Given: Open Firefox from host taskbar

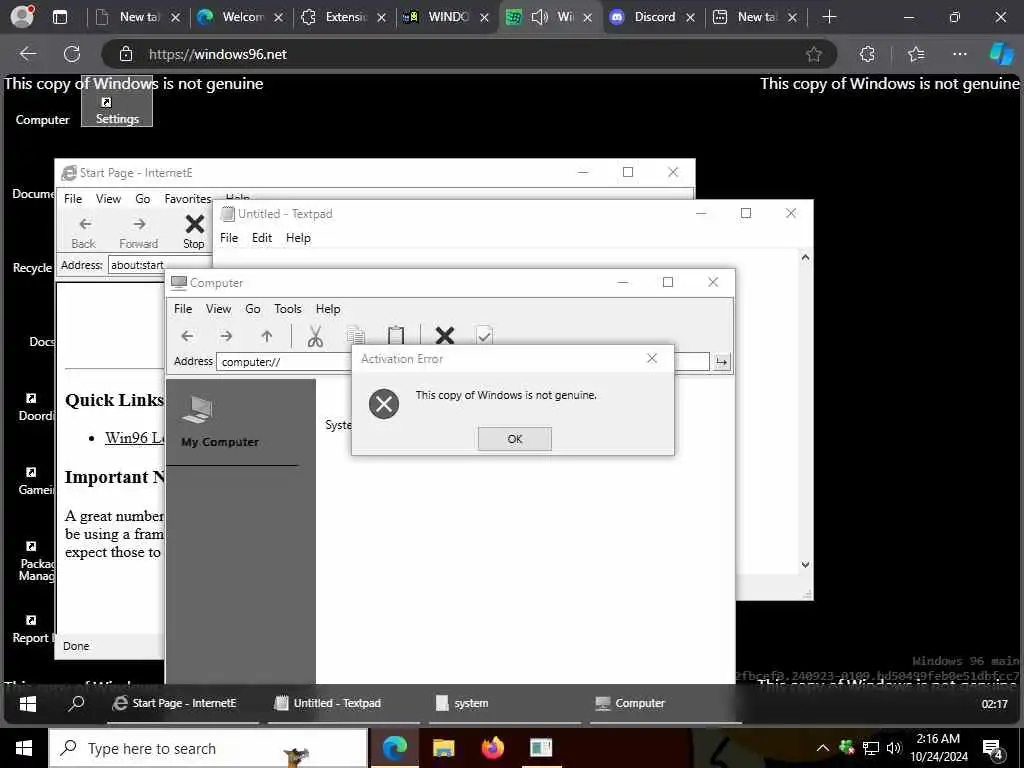Looking at the screenshot, I should [492, 748].
